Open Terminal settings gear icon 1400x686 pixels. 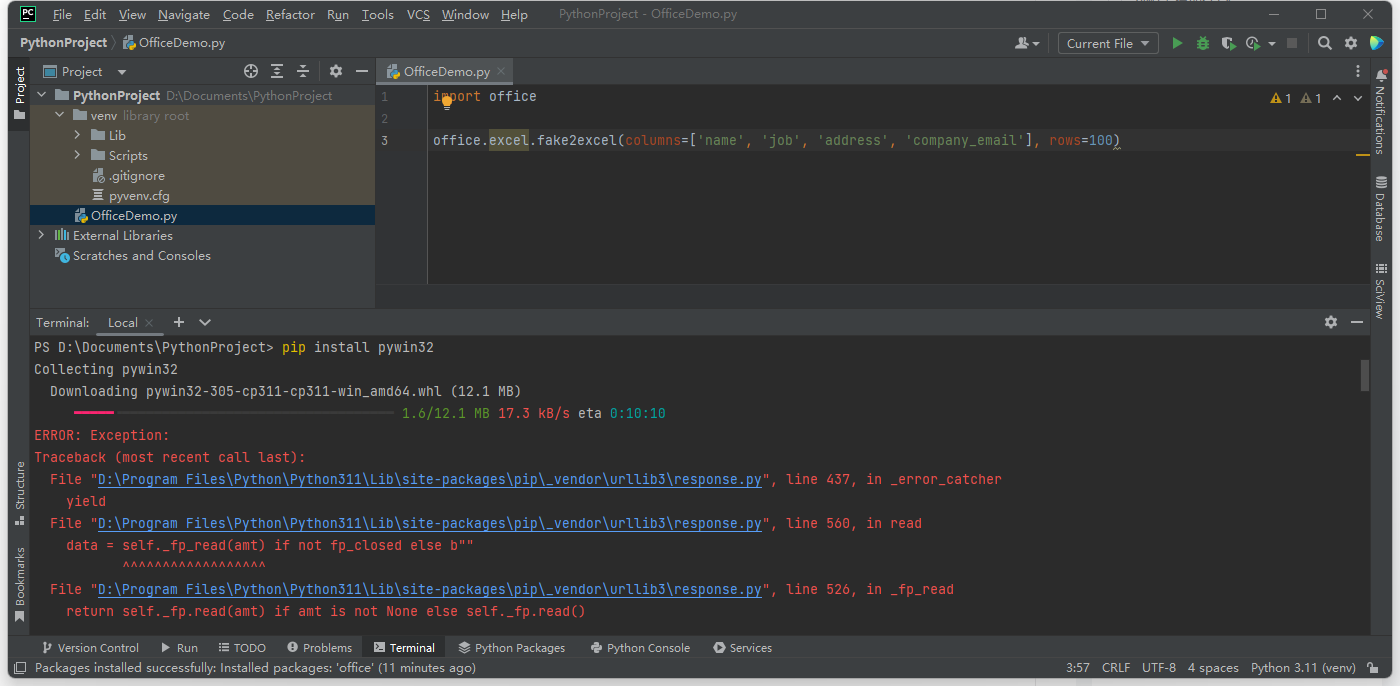pyautogui.click(x=1331, y=322)
